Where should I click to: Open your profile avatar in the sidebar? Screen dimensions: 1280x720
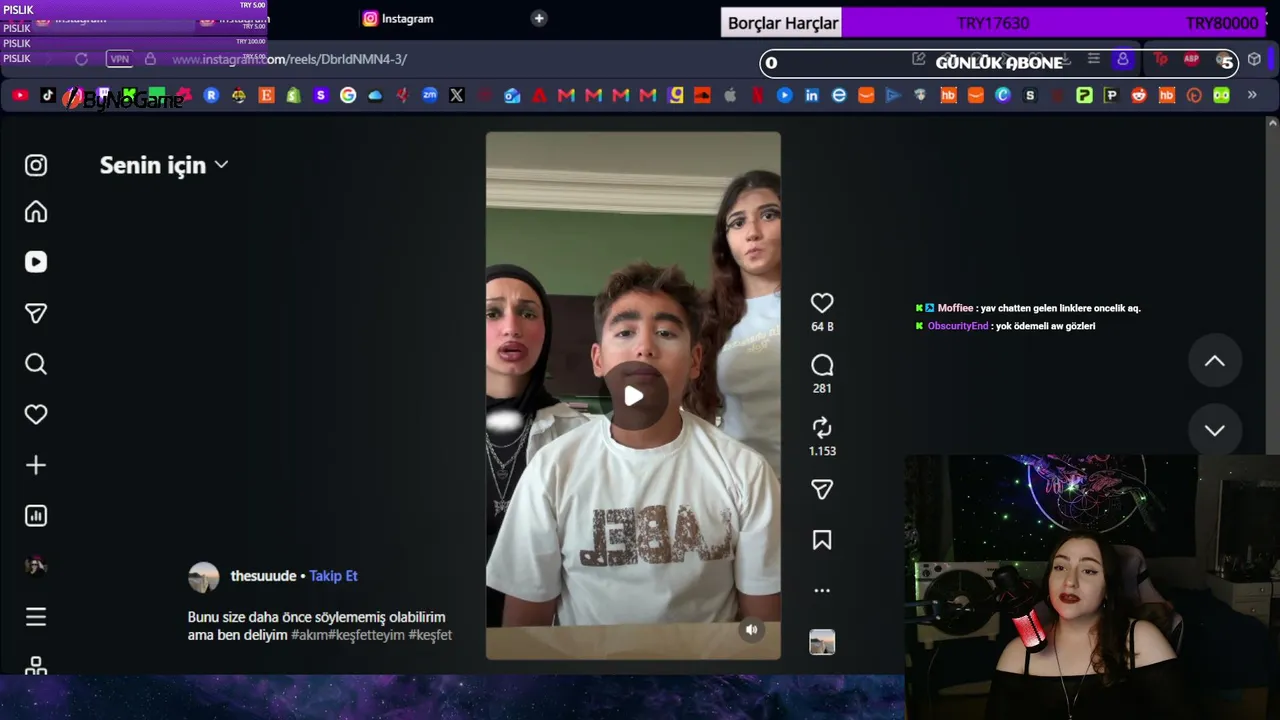point(36,566)
